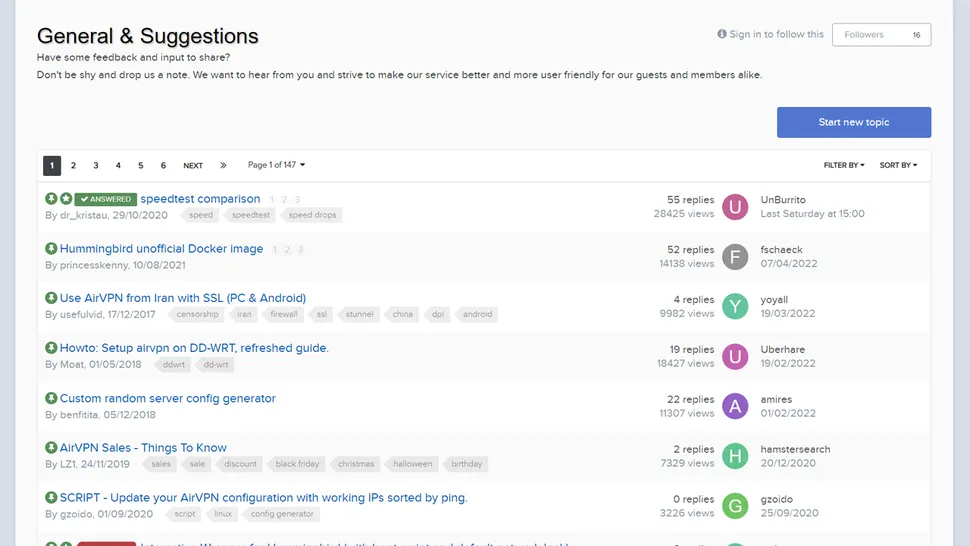970x546 pixels.
Task: Open Howto: Setup airvpn on DD-WRT topic
Action: coord(194,348)
